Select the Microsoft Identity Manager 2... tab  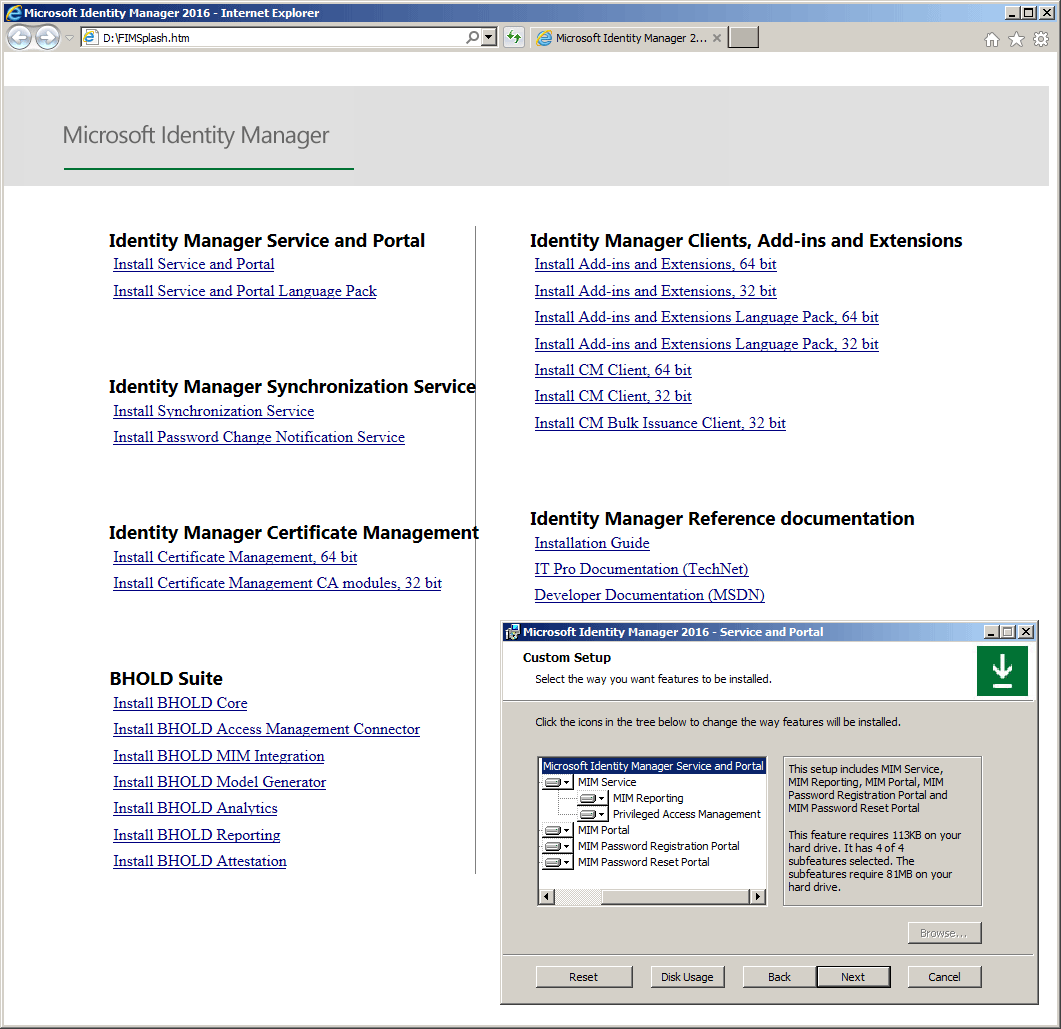point(629,38)
